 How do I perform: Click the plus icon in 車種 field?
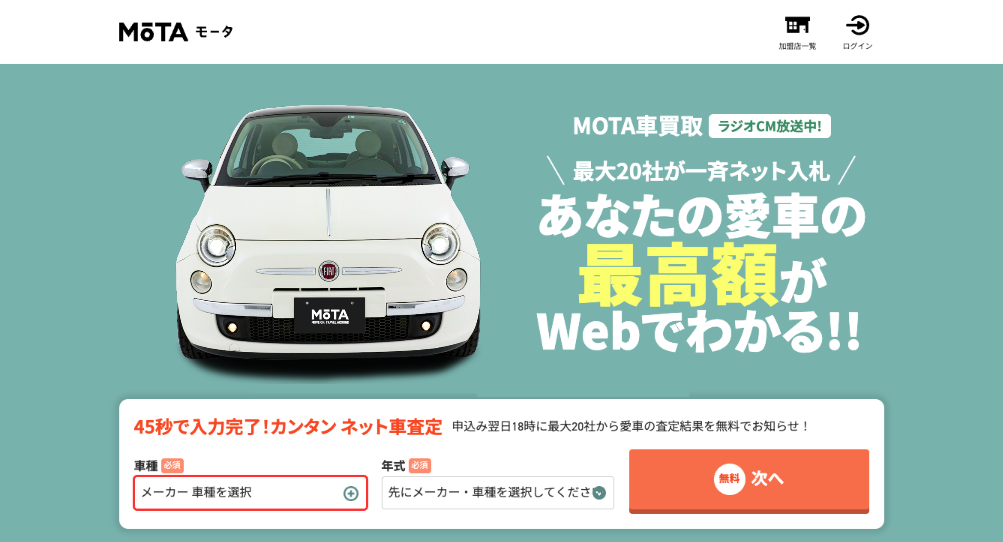[x=351, y=493]
